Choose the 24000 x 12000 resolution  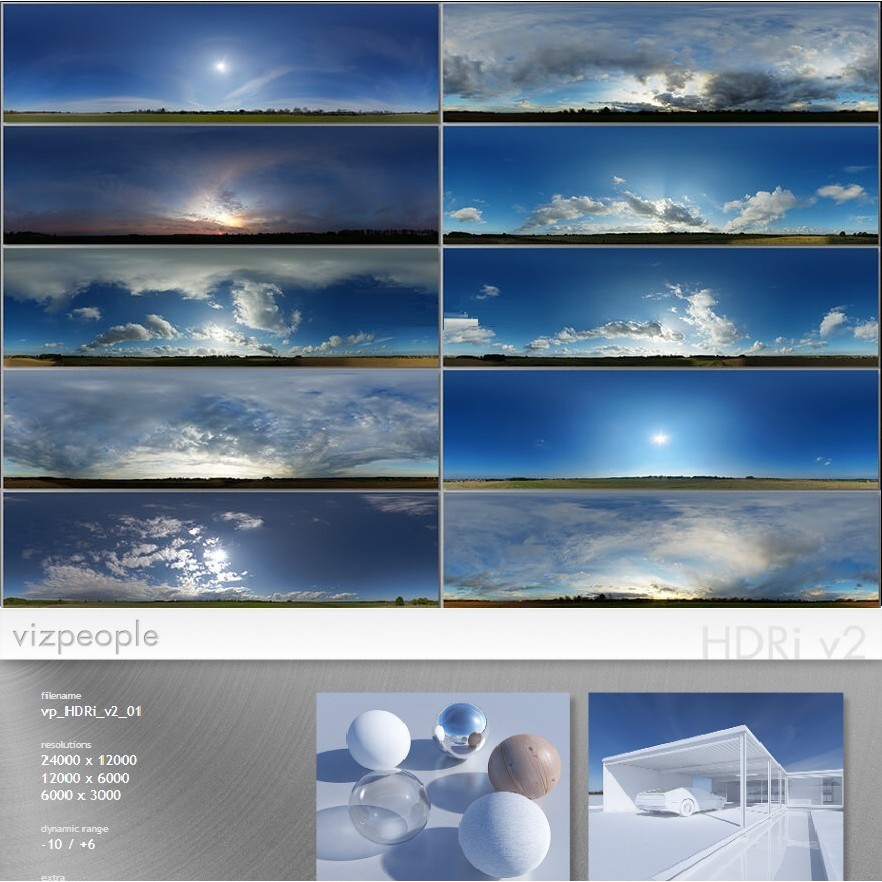(88, 760)
